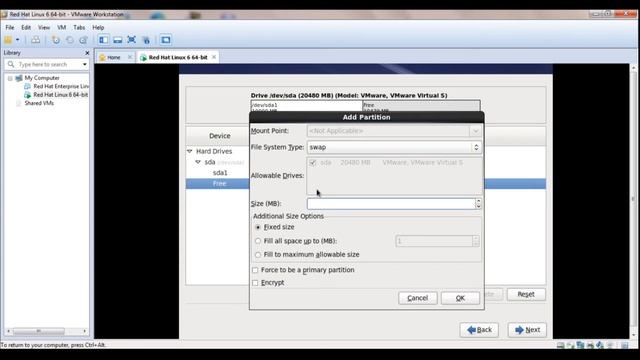The image size is (640, 360).
Task: Toggle the sda allowable drive checkbox
Action: coord(313,162)
